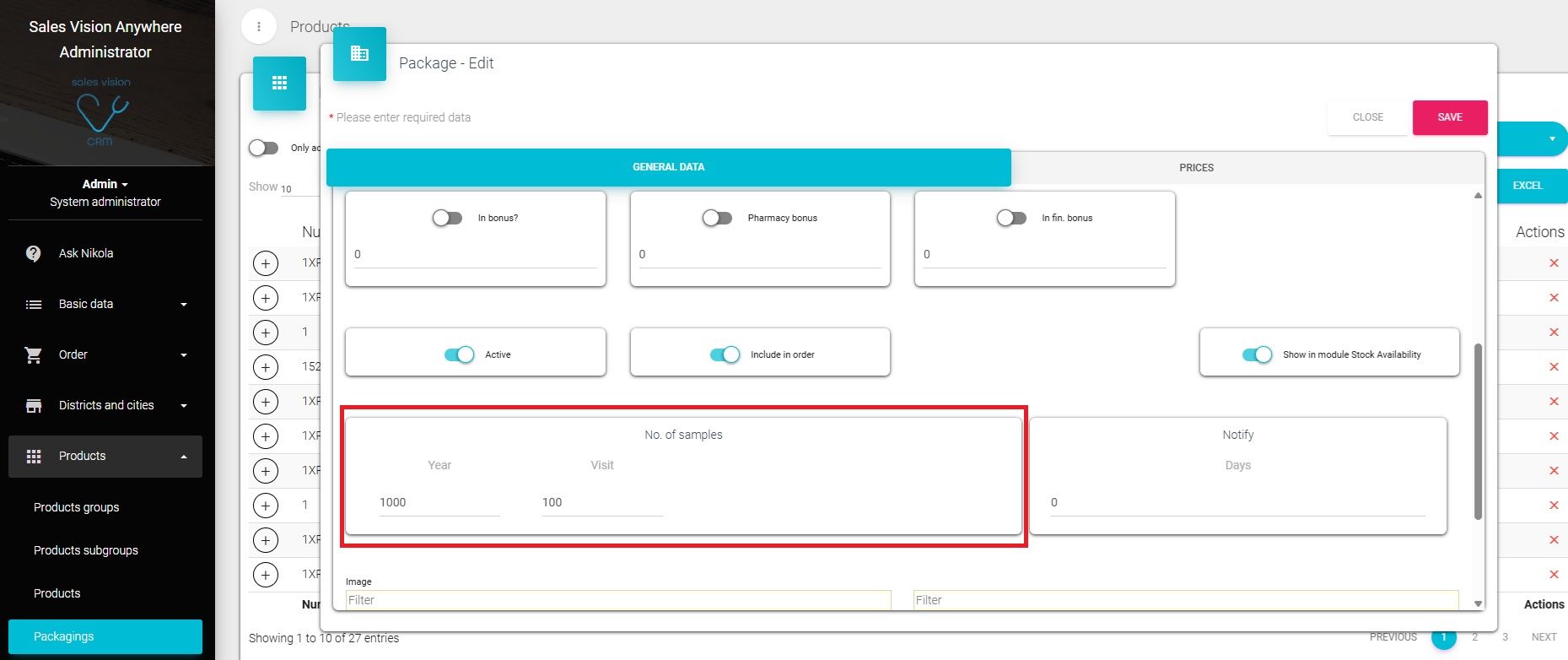Screen dimensions: 1568x660
Task: Click the Products grid icon in sidebar
Action: click(34, 457)
